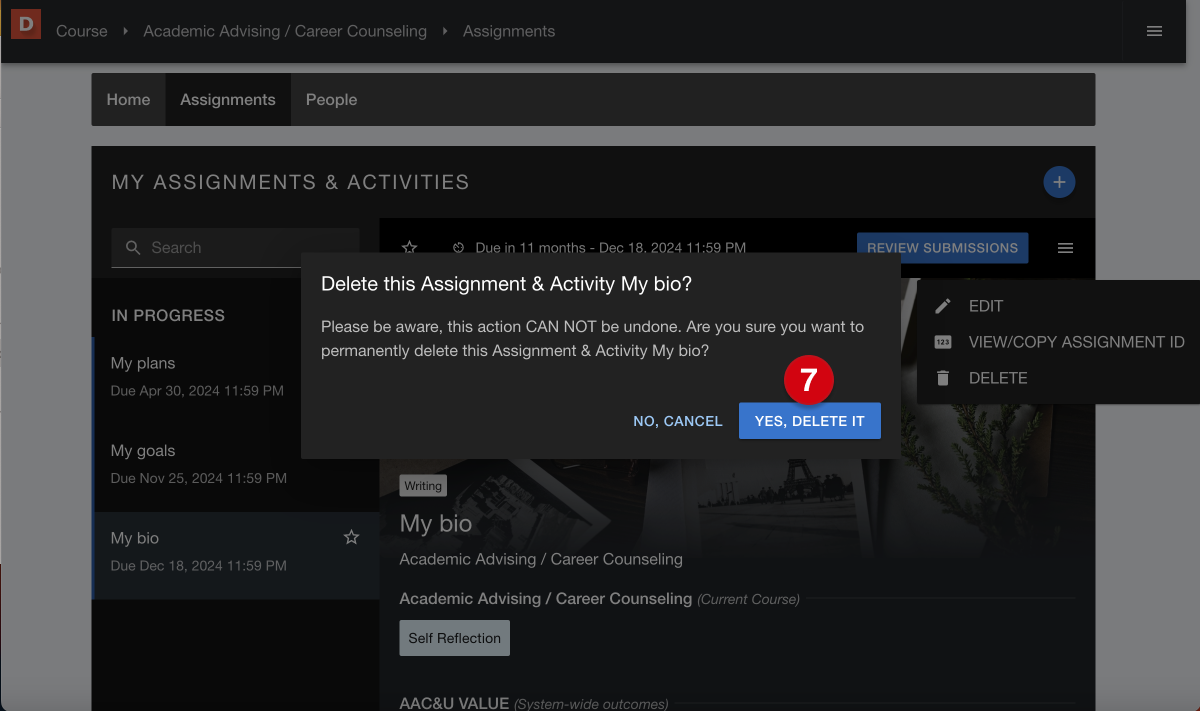Click the clock icon by due date
Image resolution: width=1200 pixels, height=711 pixels.
tap(459, 248)
